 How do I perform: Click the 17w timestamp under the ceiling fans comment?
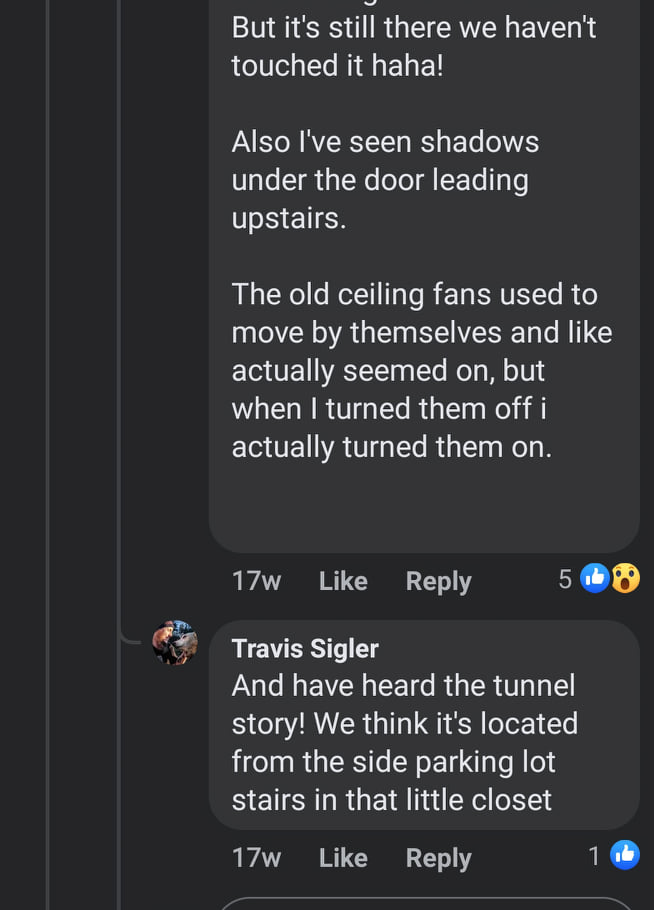click(x=256, y=581)
